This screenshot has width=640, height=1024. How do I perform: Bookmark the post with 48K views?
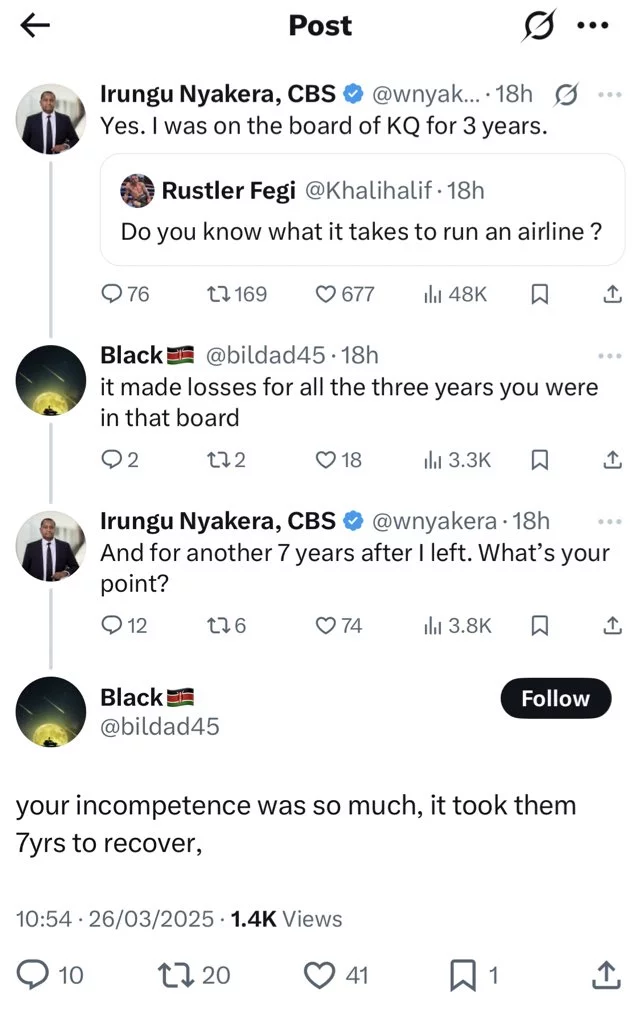click(538, 294)
